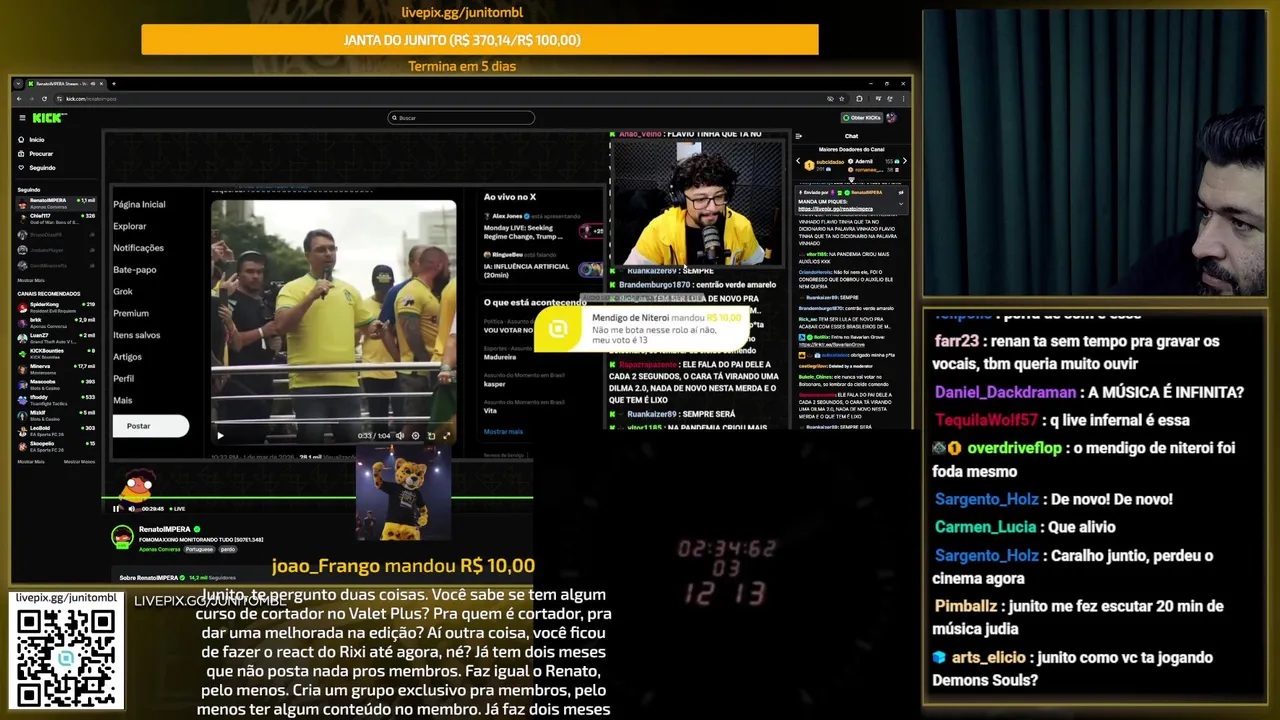Mute the Kick stream volume icon
The width and height of the screenshot is (1280, 720).
point(131,508)
